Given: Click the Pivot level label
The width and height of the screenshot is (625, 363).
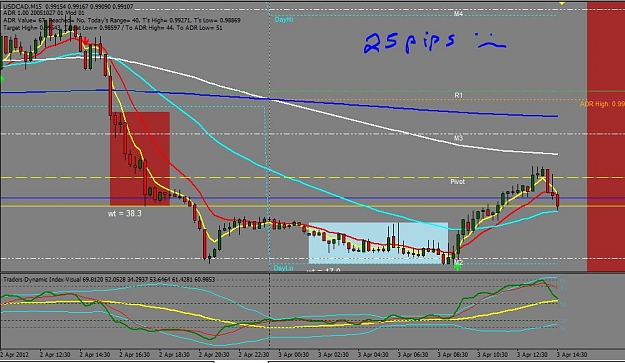Looking at the screenshot, I should click(458, 182).
